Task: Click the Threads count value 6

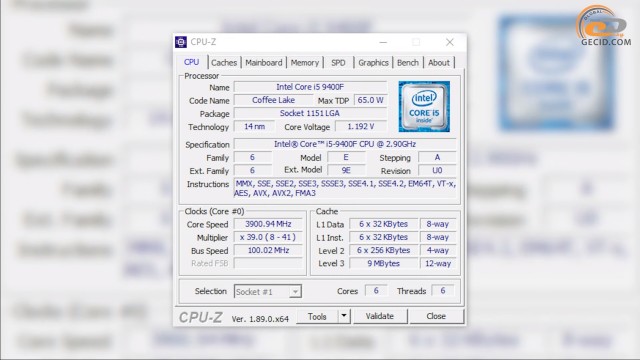Action: (442, 291)
